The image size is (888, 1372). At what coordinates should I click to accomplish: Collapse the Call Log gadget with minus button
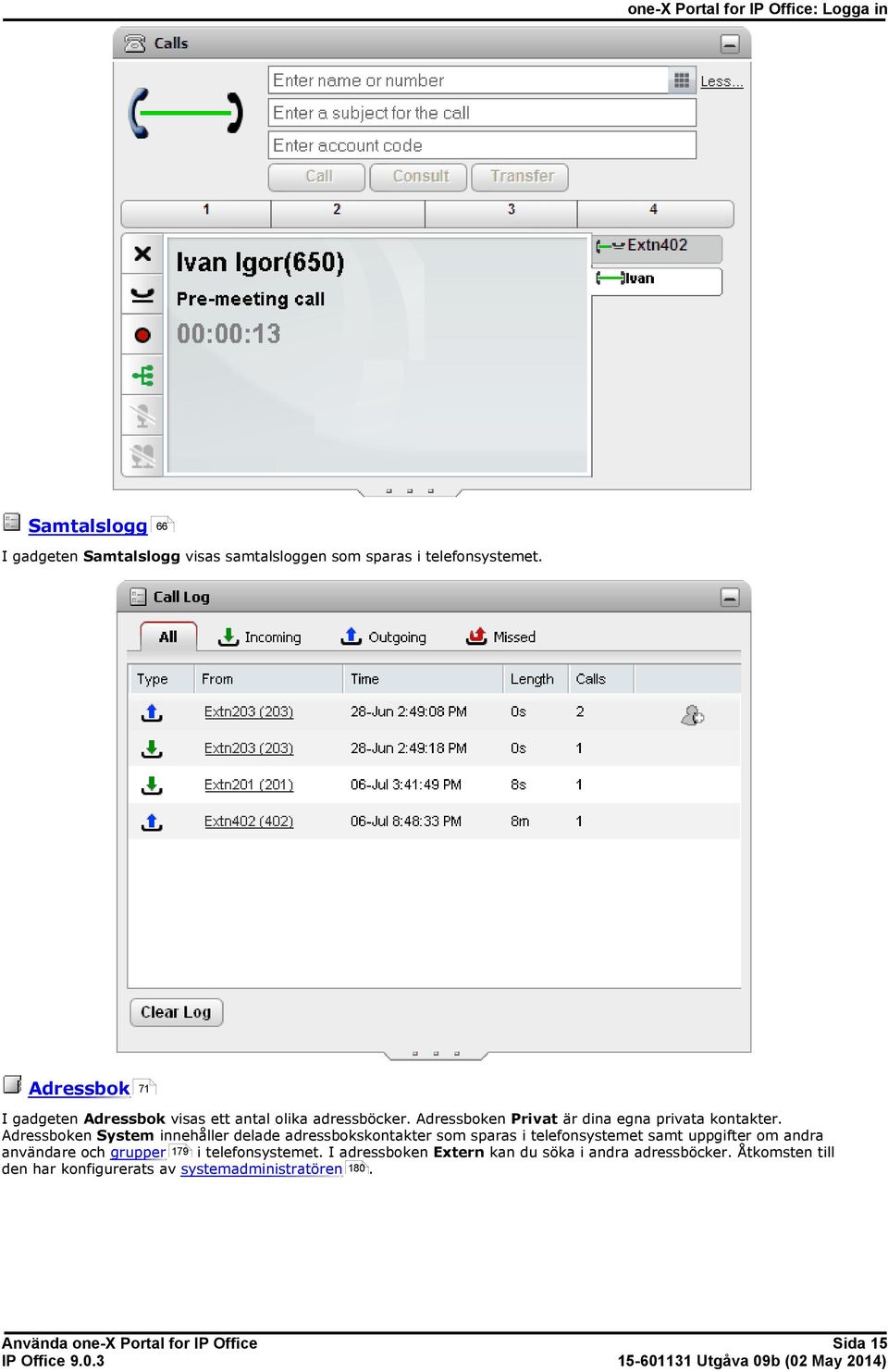730,597
